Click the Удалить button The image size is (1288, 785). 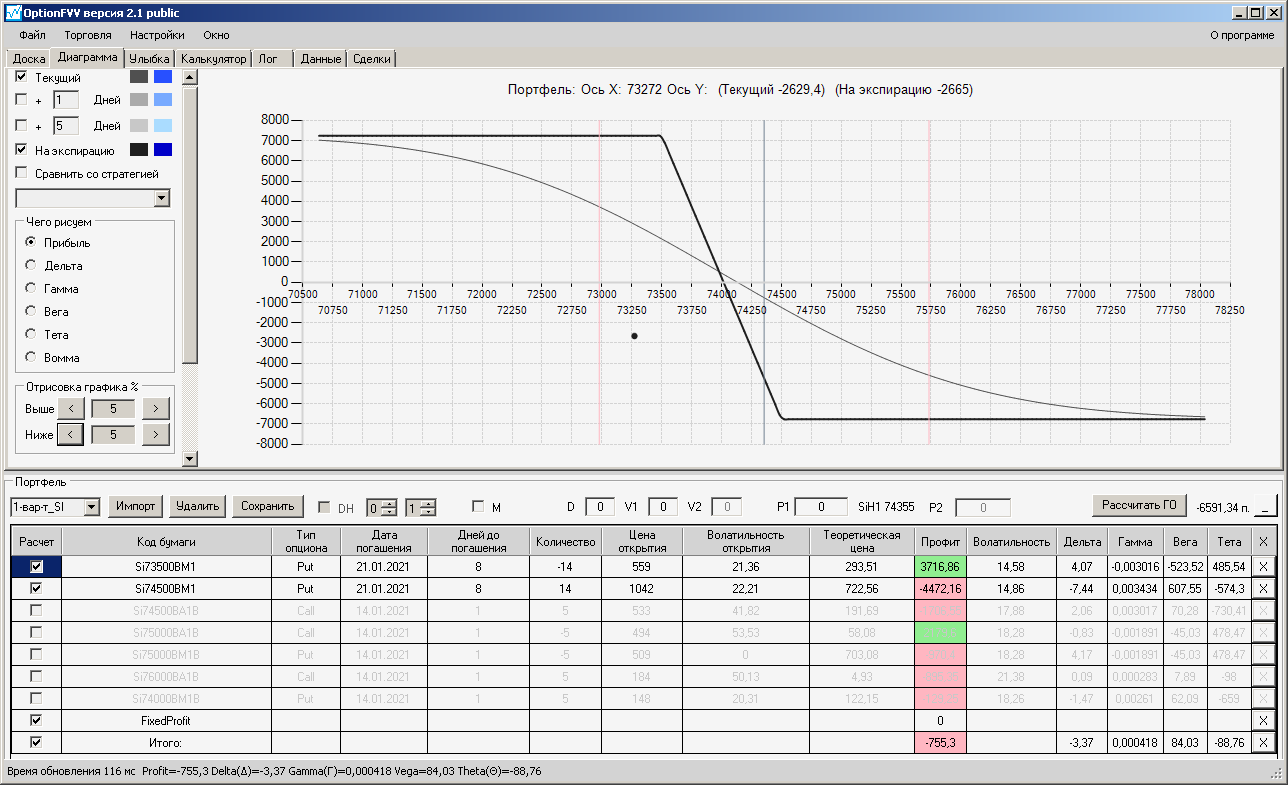click(198, 506)
